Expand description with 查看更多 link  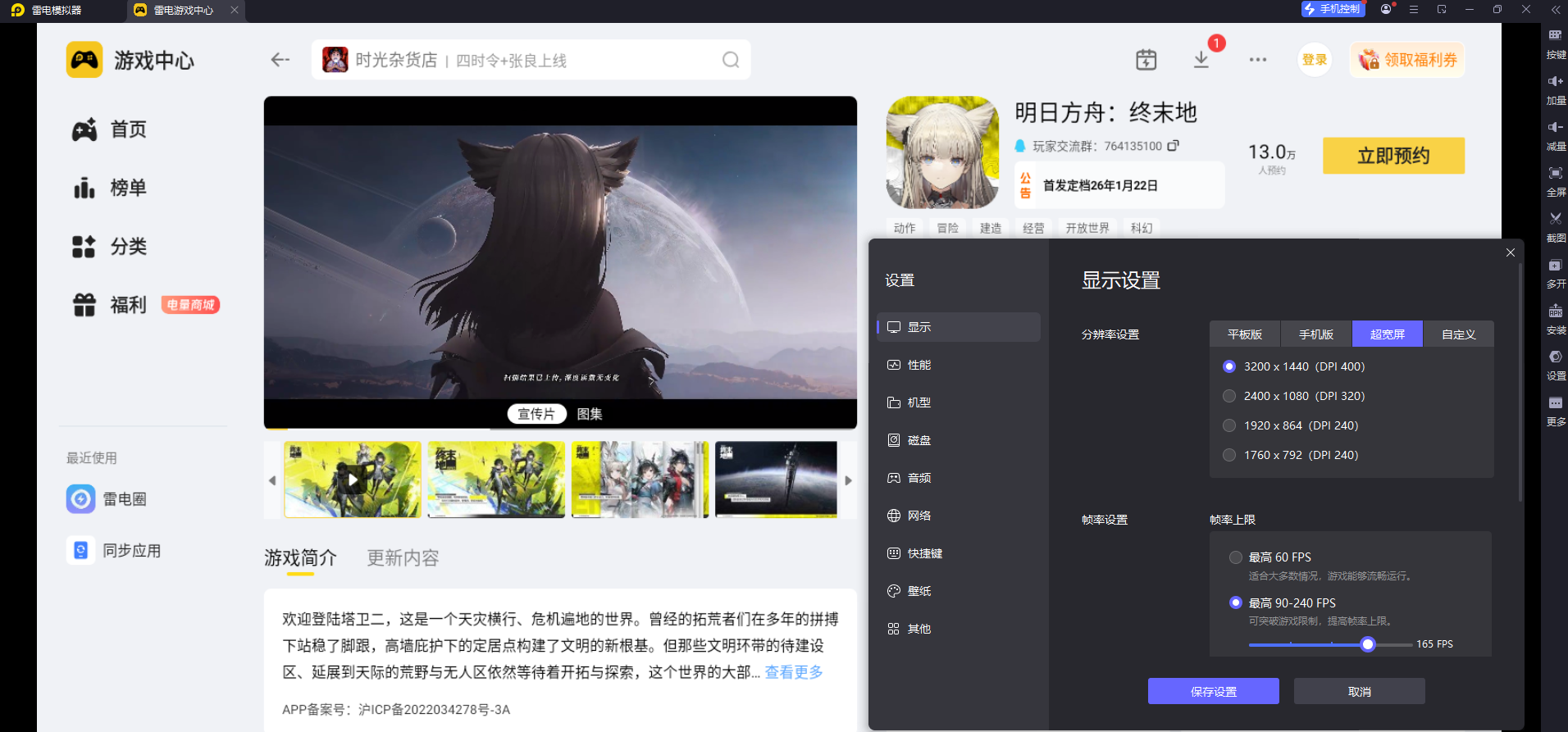coord(793,672)
